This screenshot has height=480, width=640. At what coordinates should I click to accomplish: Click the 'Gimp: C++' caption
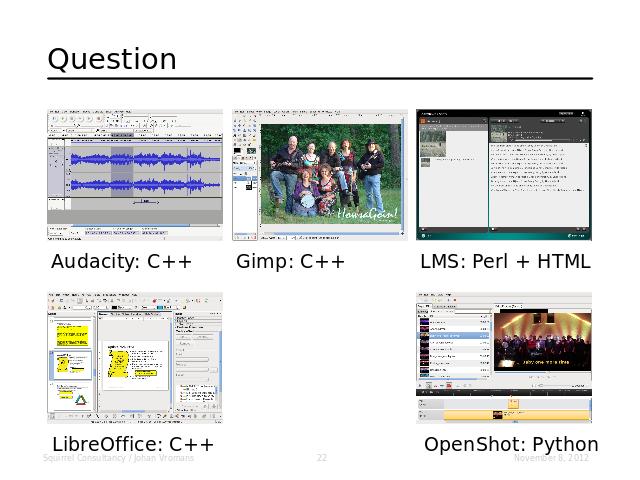pos(290,262)
